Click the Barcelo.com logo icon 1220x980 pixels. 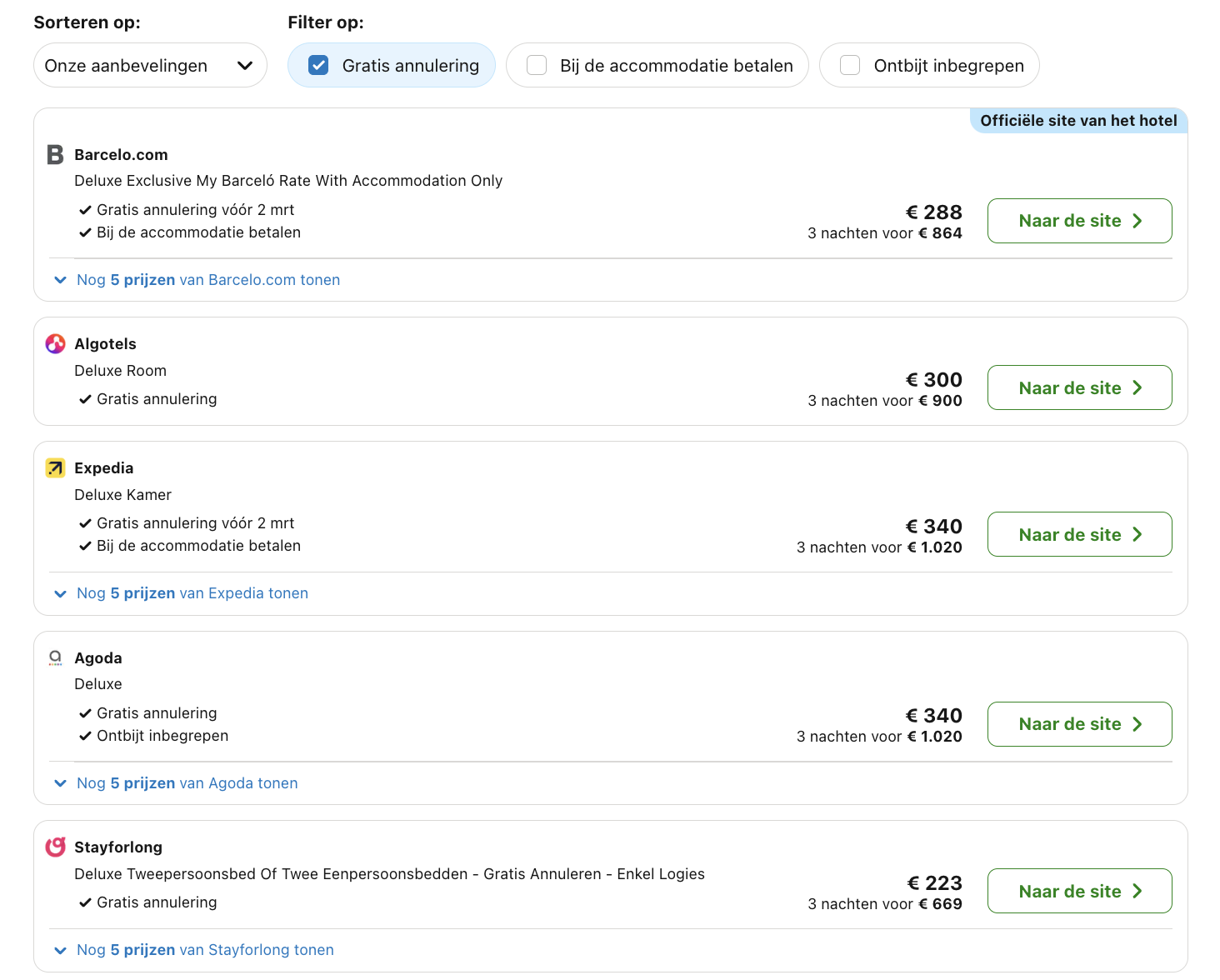[x=55, y=154]
